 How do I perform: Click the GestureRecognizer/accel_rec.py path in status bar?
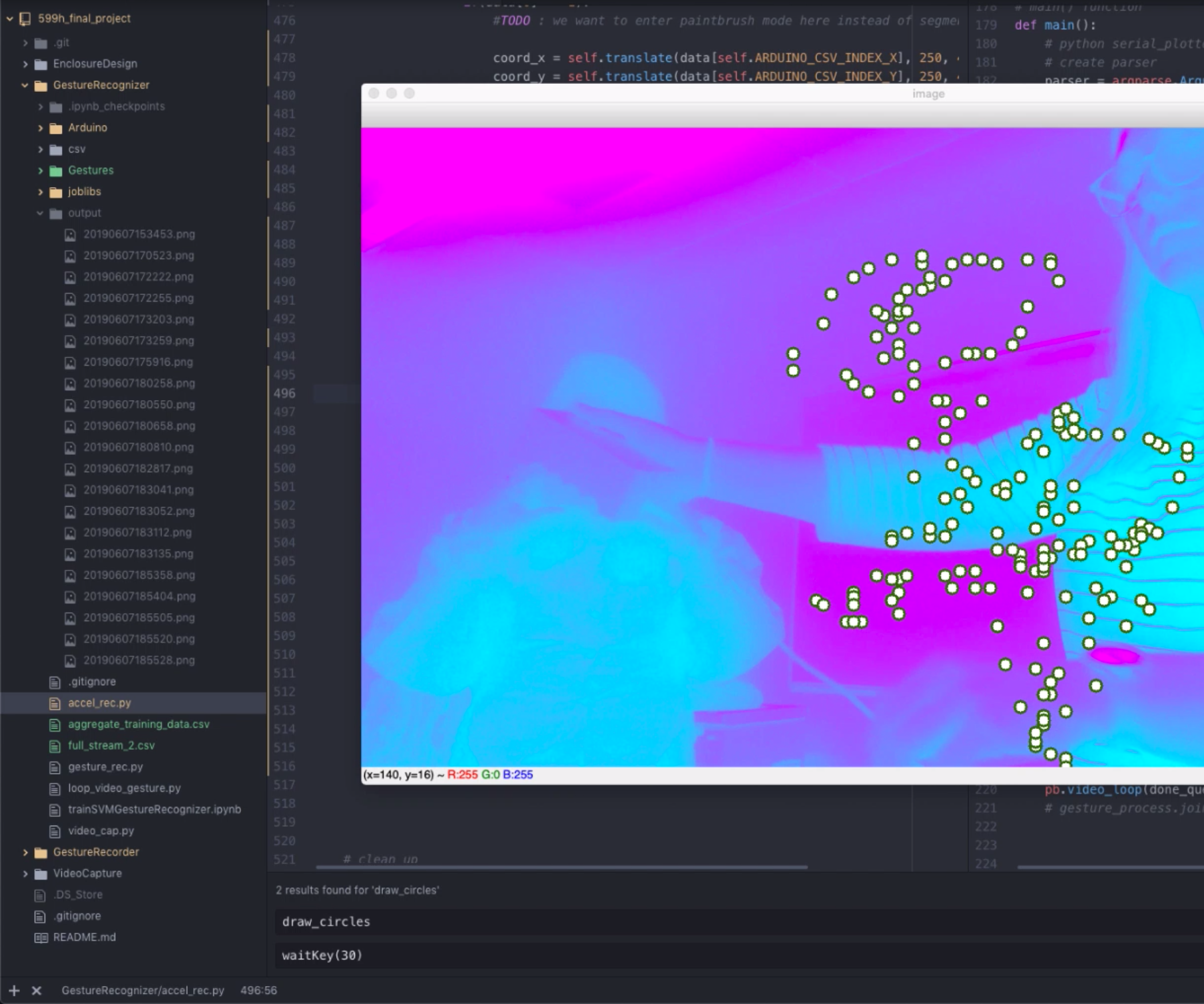[143, 991]
